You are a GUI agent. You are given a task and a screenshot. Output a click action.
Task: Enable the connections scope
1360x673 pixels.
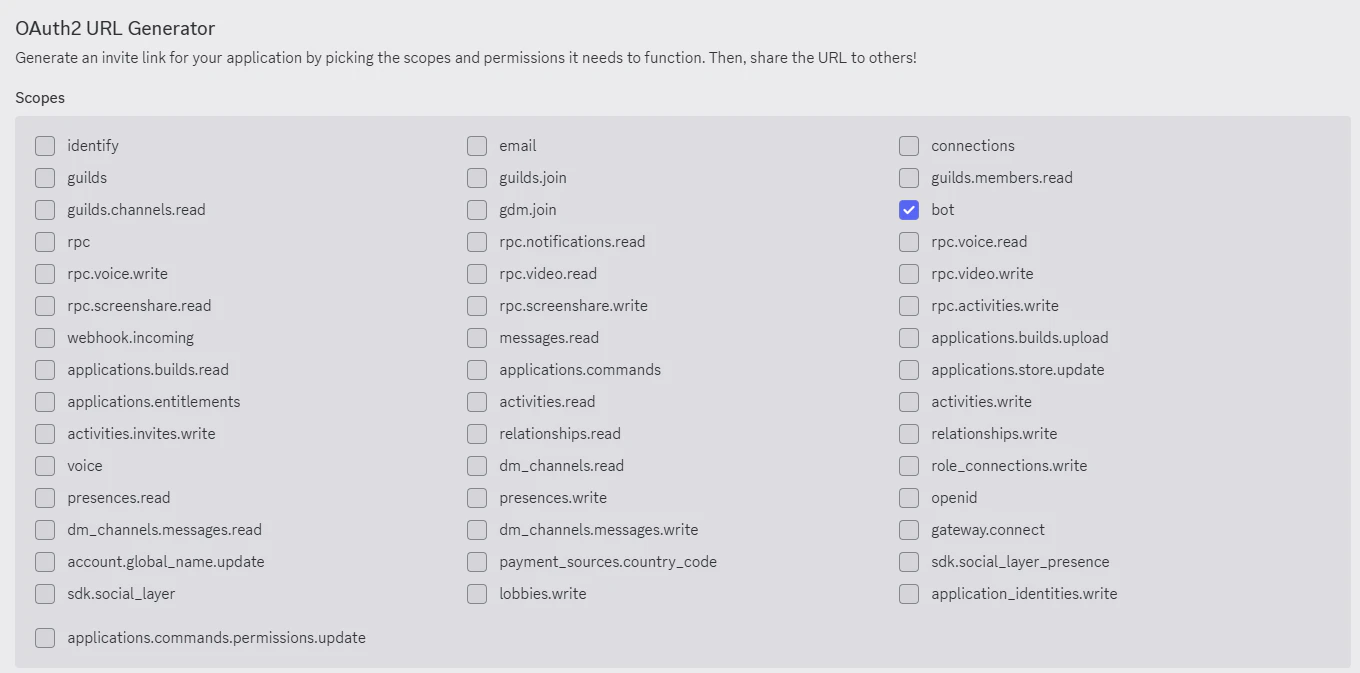coord(909,146)
